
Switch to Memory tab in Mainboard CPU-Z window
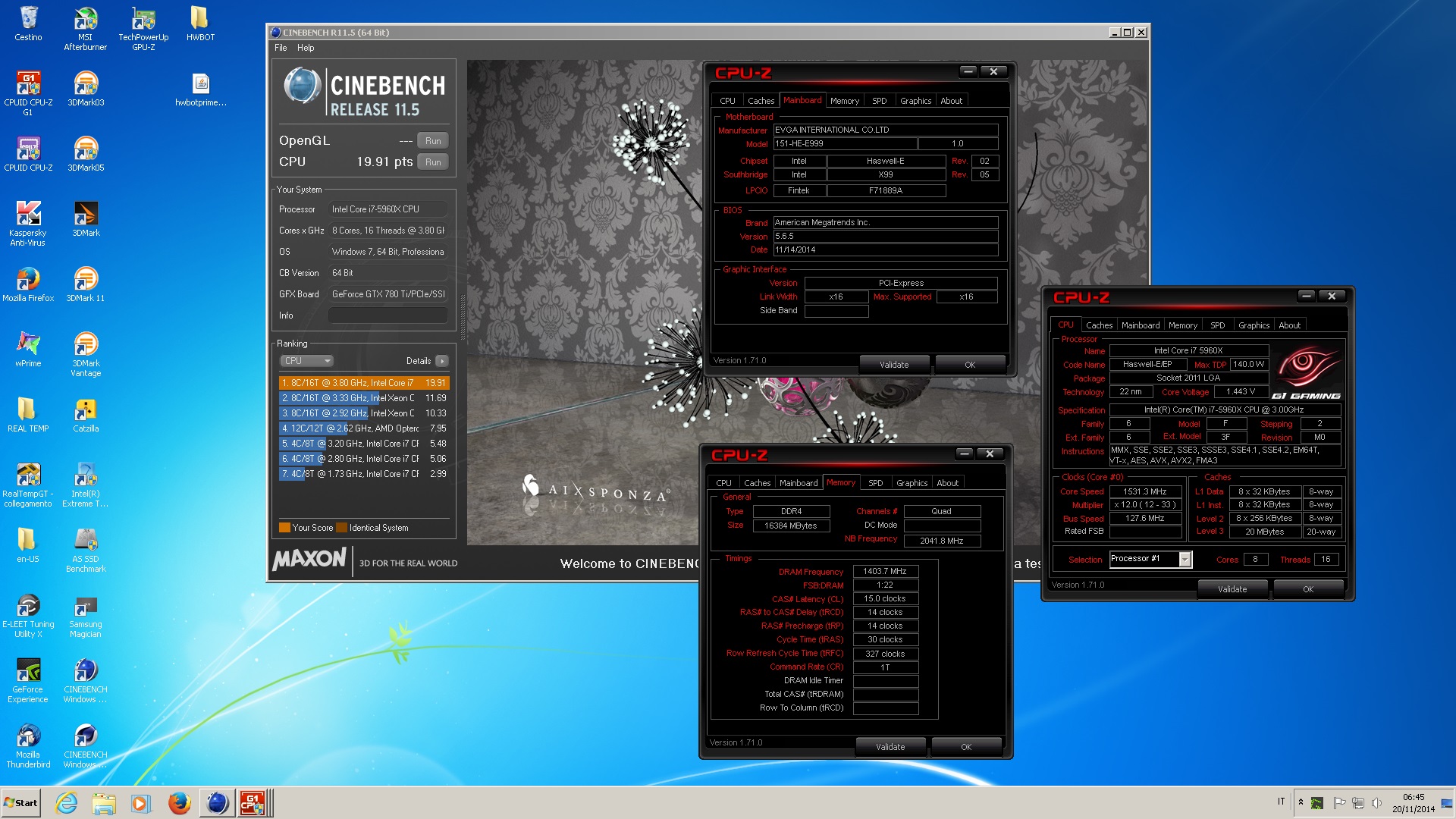point(845,101)
